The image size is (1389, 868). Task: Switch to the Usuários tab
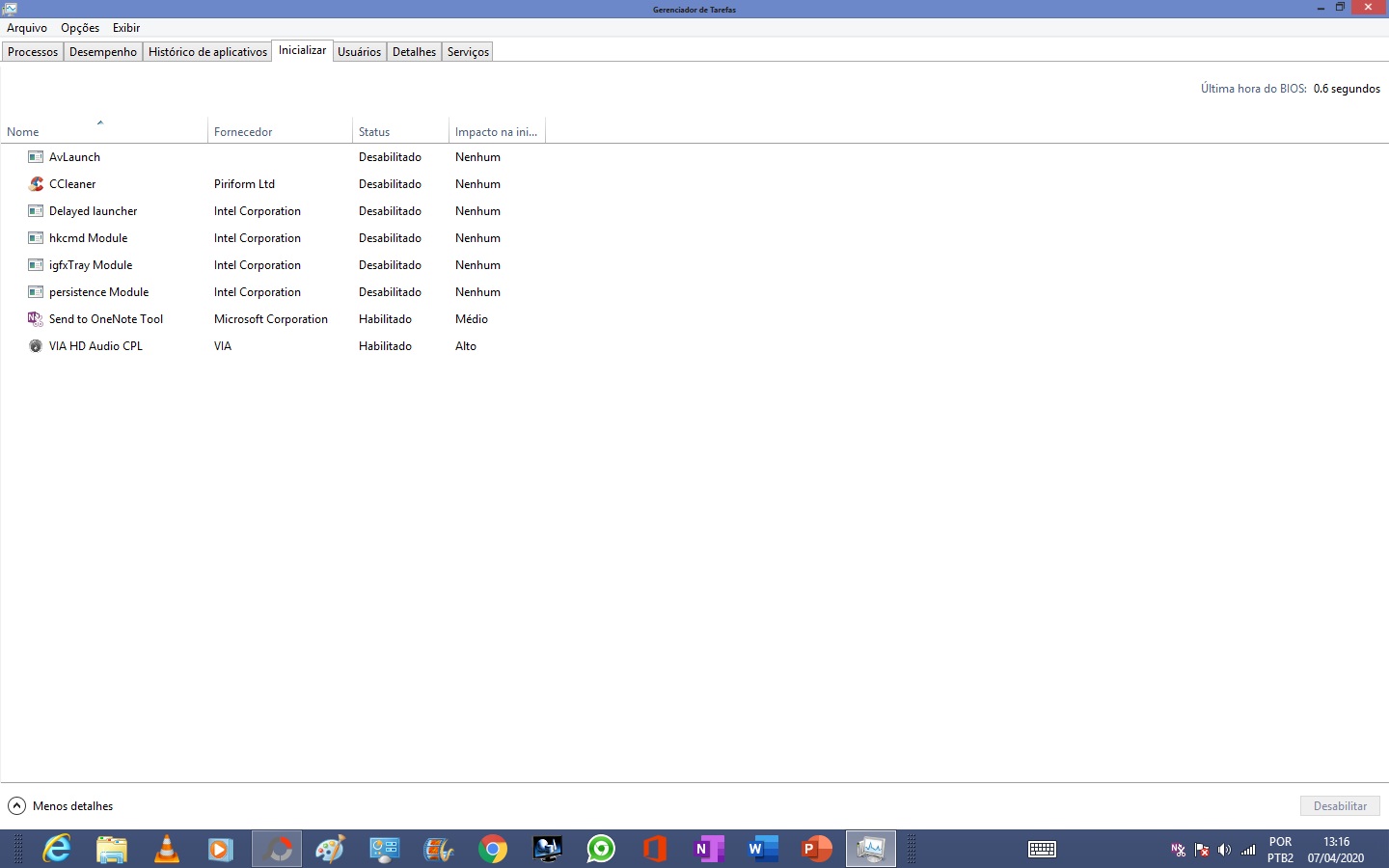pos(360,52)
